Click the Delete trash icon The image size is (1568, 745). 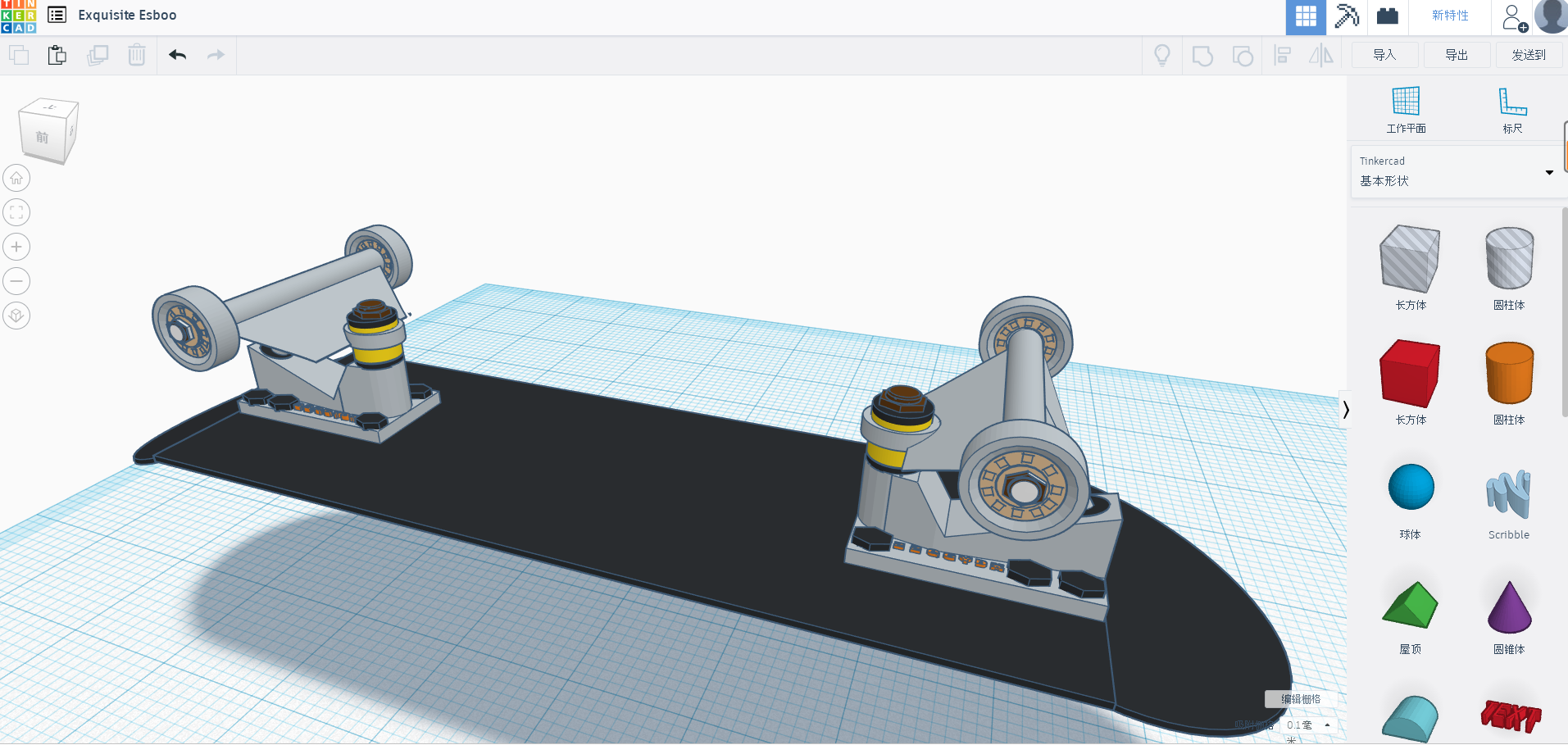coord(137,56)
